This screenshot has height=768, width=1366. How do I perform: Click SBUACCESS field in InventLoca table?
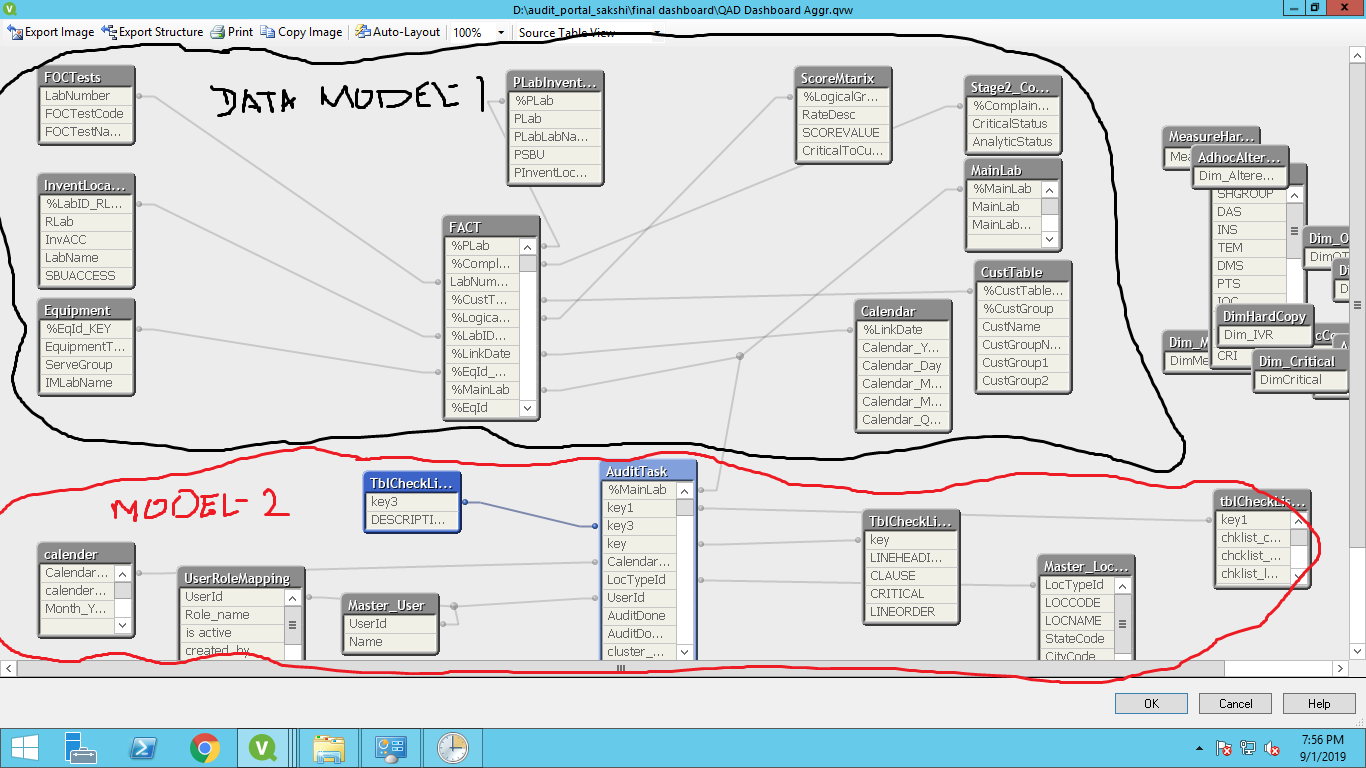pyautogui.click(x=86, y=276)
